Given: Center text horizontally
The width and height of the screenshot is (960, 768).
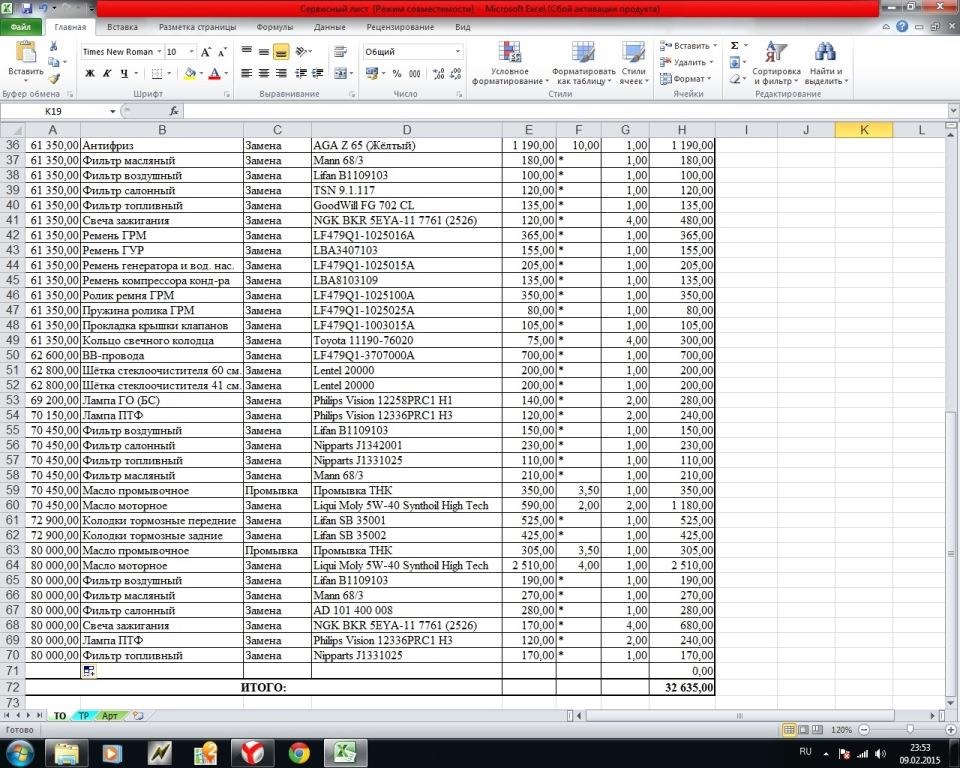Looking at the screenshot, I should click(264, 73).
